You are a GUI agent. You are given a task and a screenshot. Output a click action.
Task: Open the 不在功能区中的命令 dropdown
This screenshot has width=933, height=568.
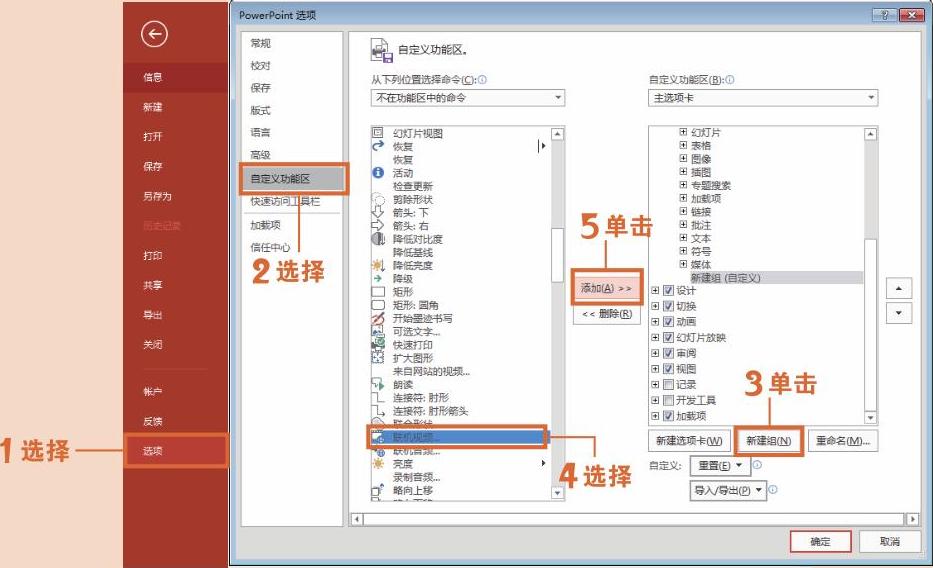(x=468, y=98)
